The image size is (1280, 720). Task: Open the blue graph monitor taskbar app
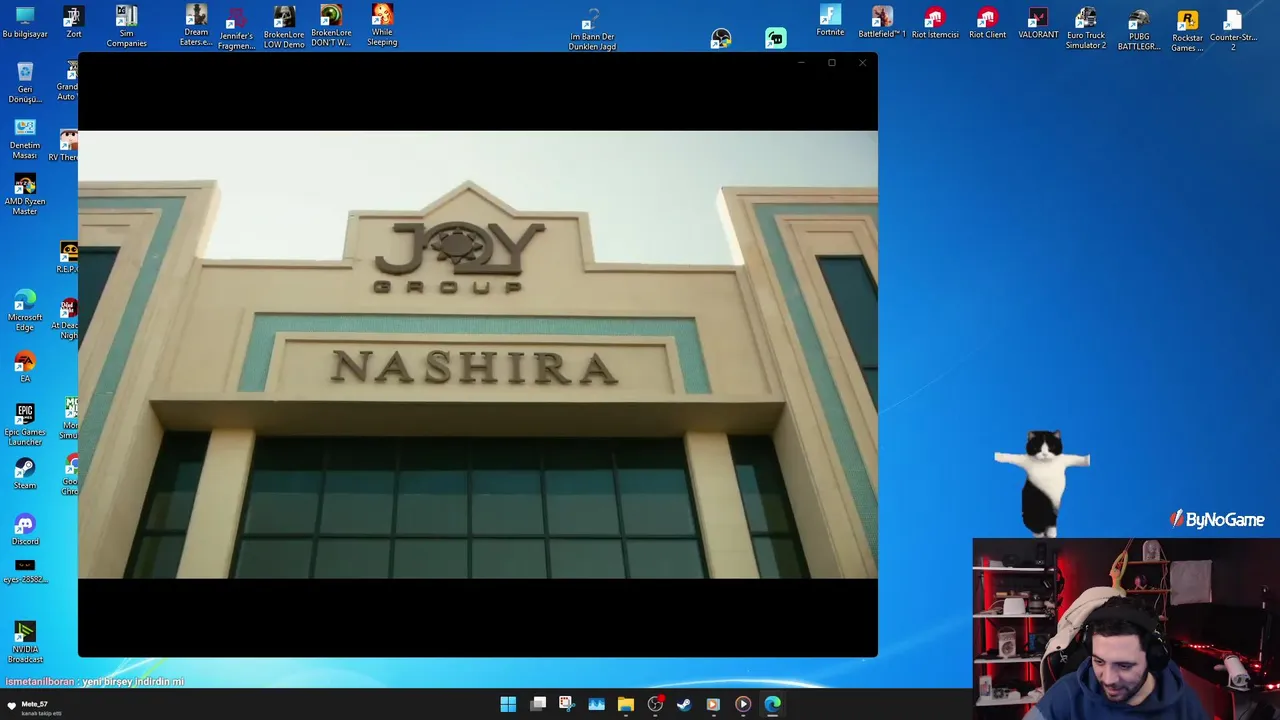pos(596,704)
